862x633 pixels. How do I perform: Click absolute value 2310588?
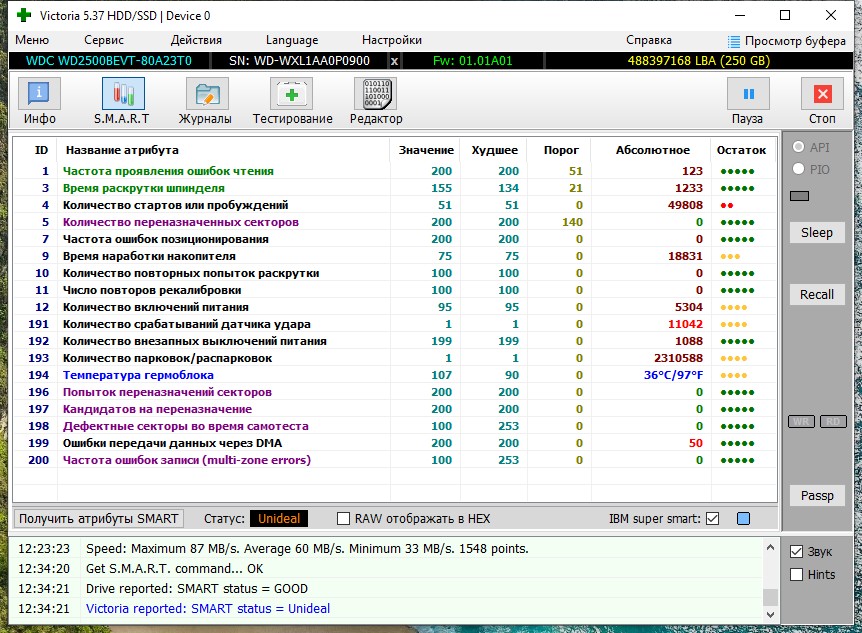(x=678, y=358)
